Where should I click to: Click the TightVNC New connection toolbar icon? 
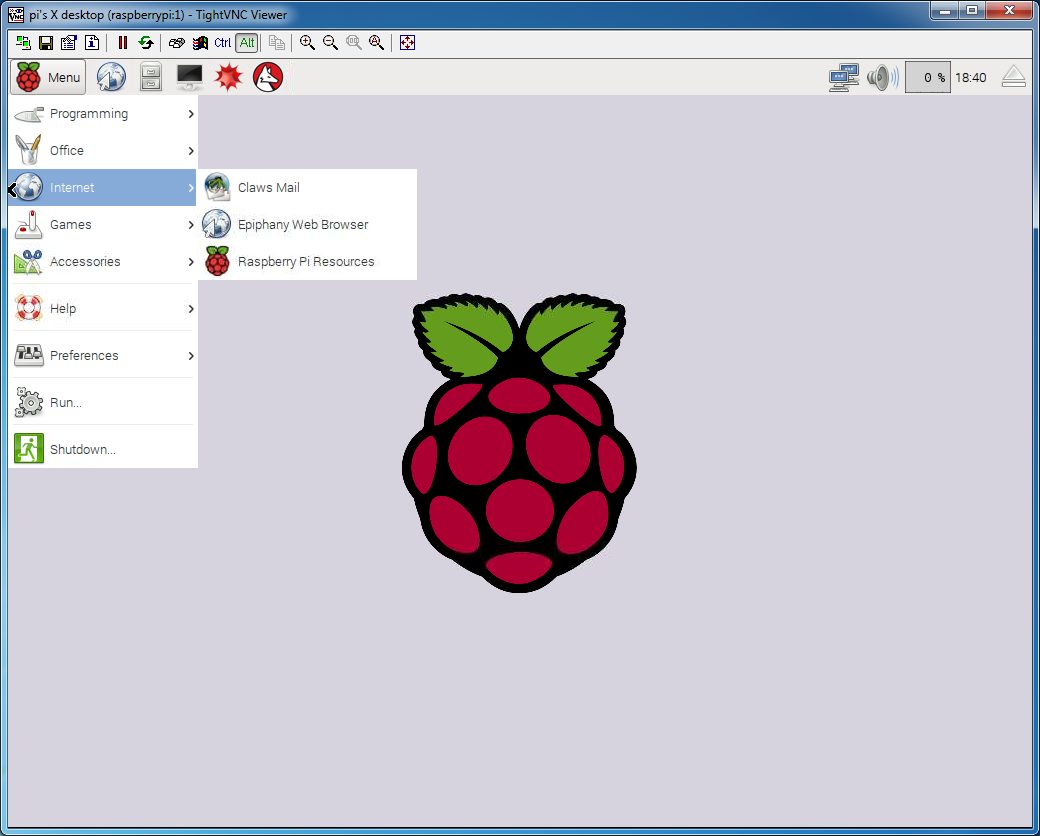pyautogui.click(x=23, y=43)
